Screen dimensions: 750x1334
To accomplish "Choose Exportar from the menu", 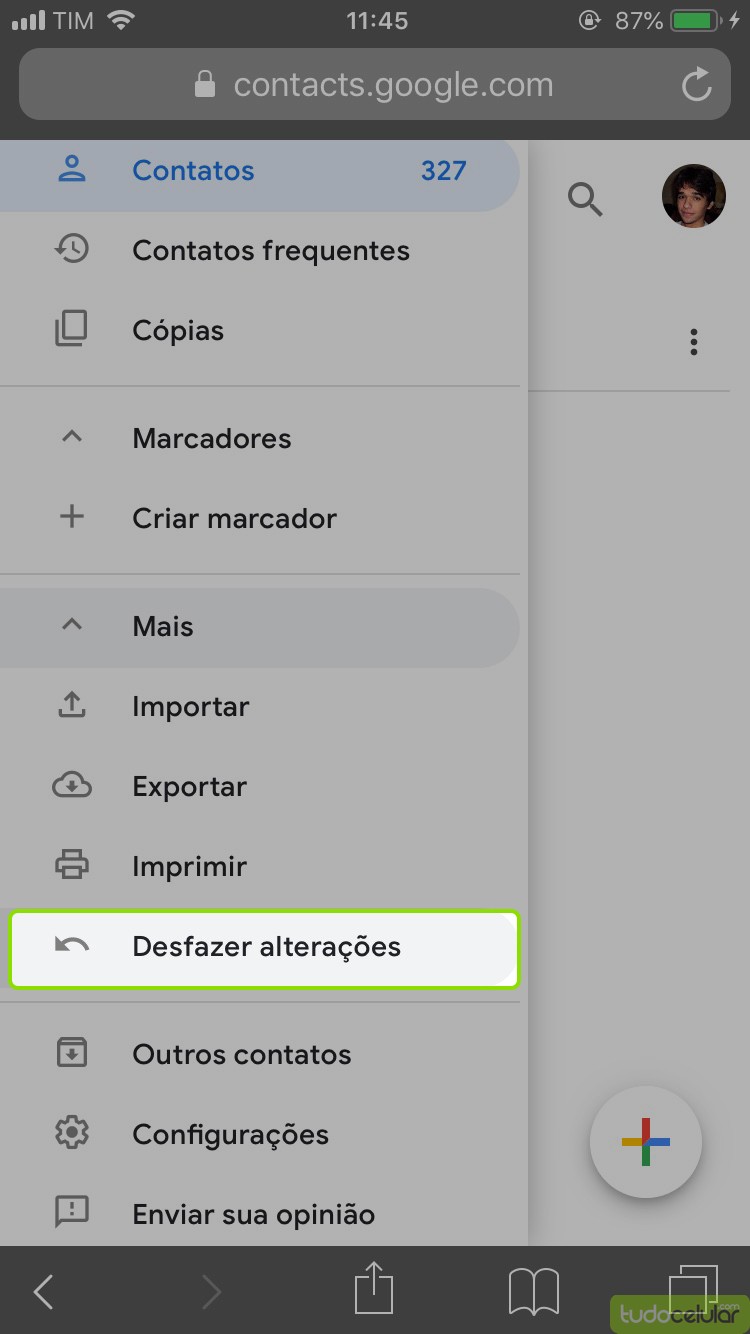I will click(189, 787).
